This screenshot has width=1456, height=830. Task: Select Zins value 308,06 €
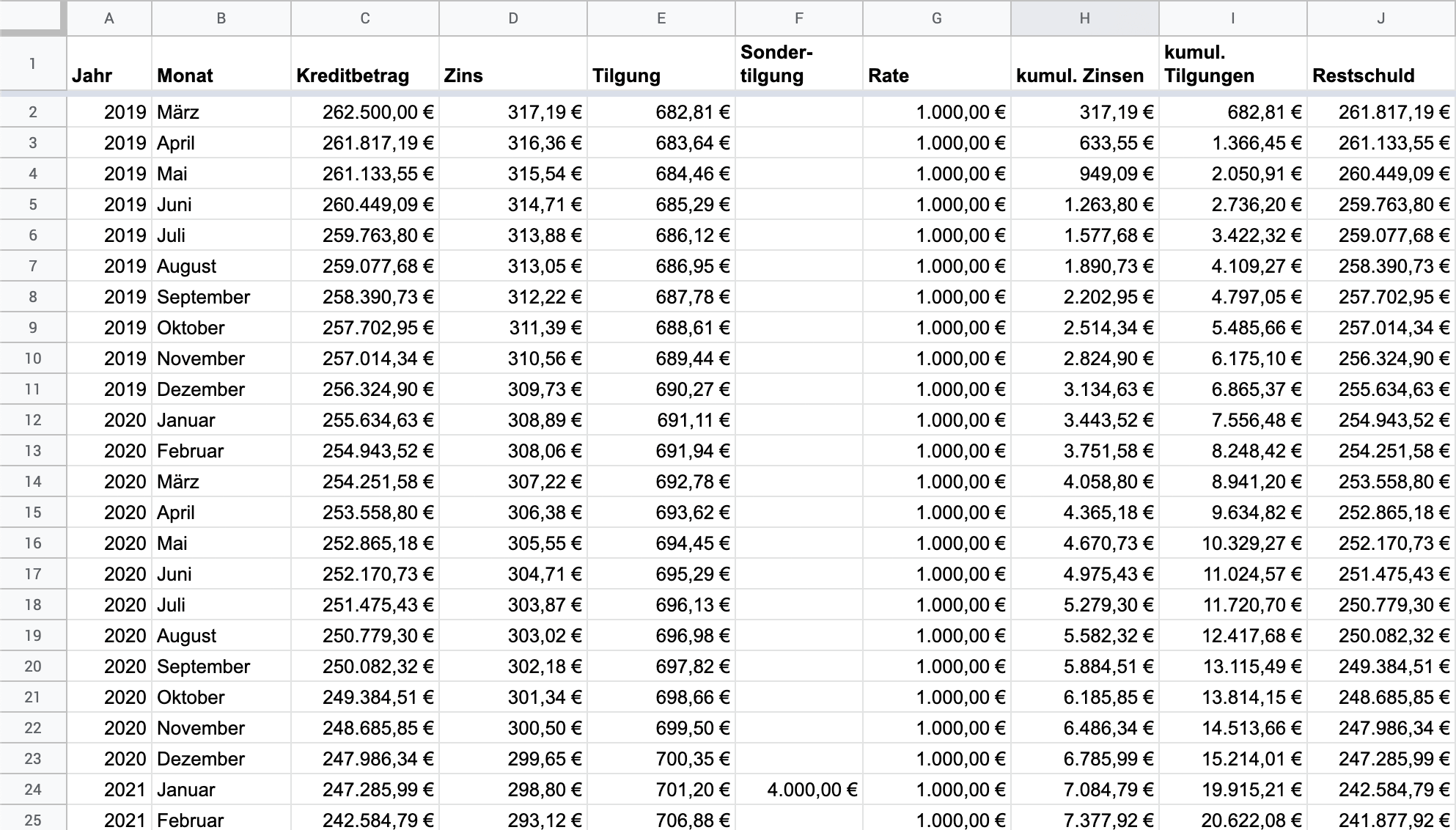click(513, 451)
